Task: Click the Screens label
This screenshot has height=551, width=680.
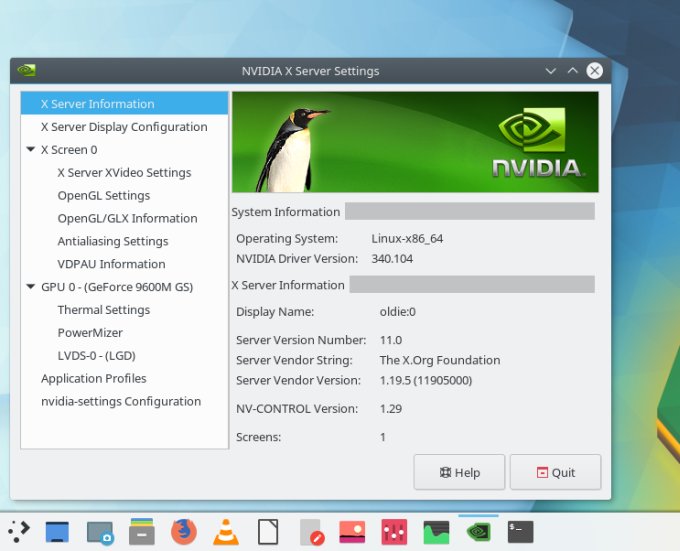Action: [x=258, y=437]
